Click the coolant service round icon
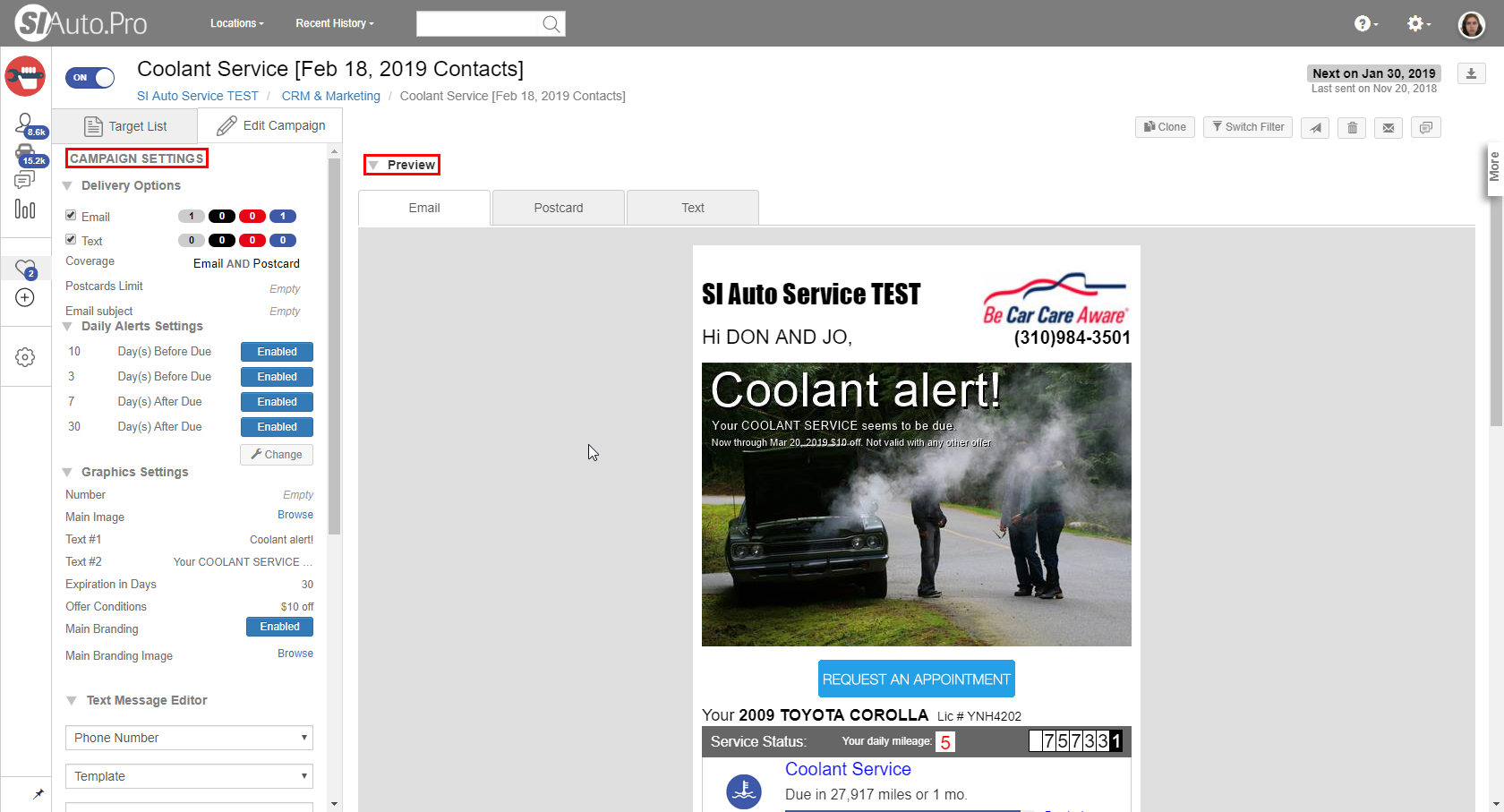This screenshot has width=1504, height=812. [x=744, y=791]
